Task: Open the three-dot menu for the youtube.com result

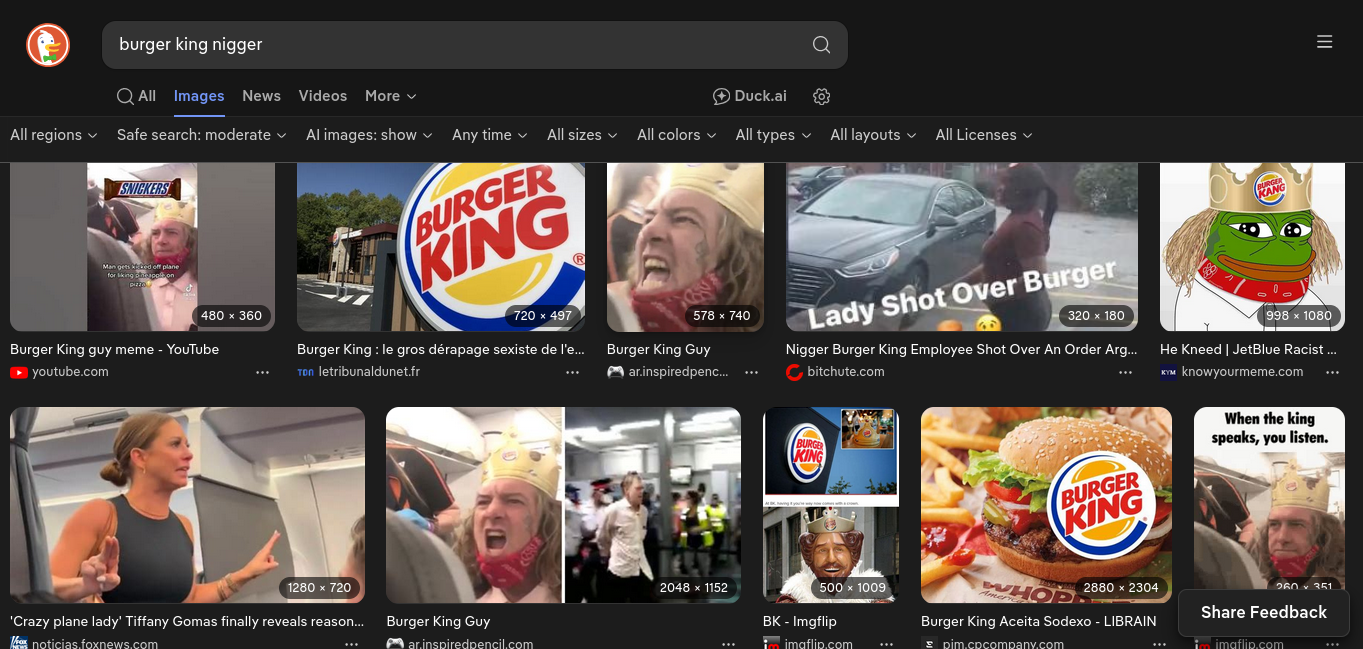Action: click(x=262, y=372)
